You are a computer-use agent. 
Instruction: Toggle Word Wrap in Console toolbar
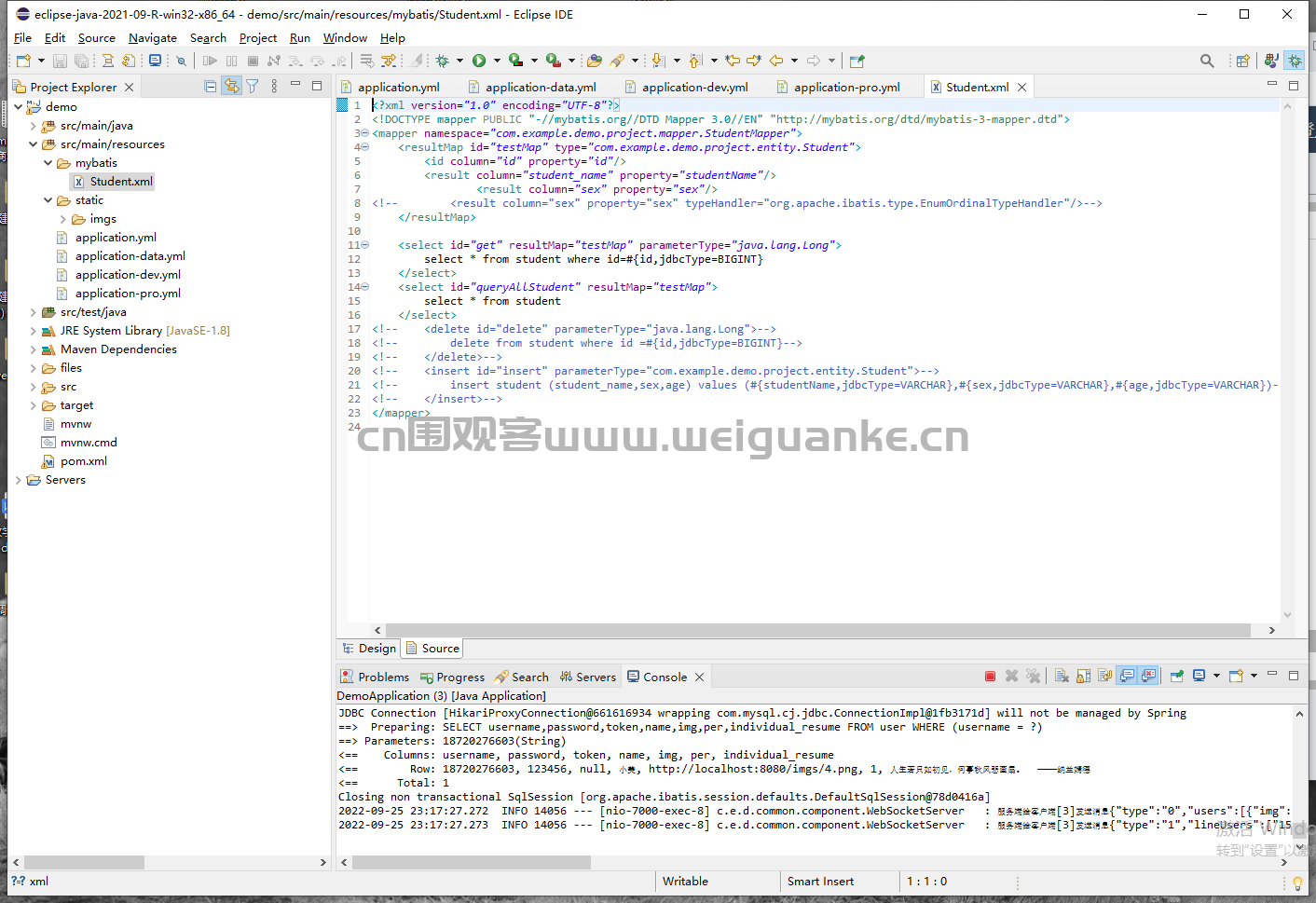(1104, 677)
